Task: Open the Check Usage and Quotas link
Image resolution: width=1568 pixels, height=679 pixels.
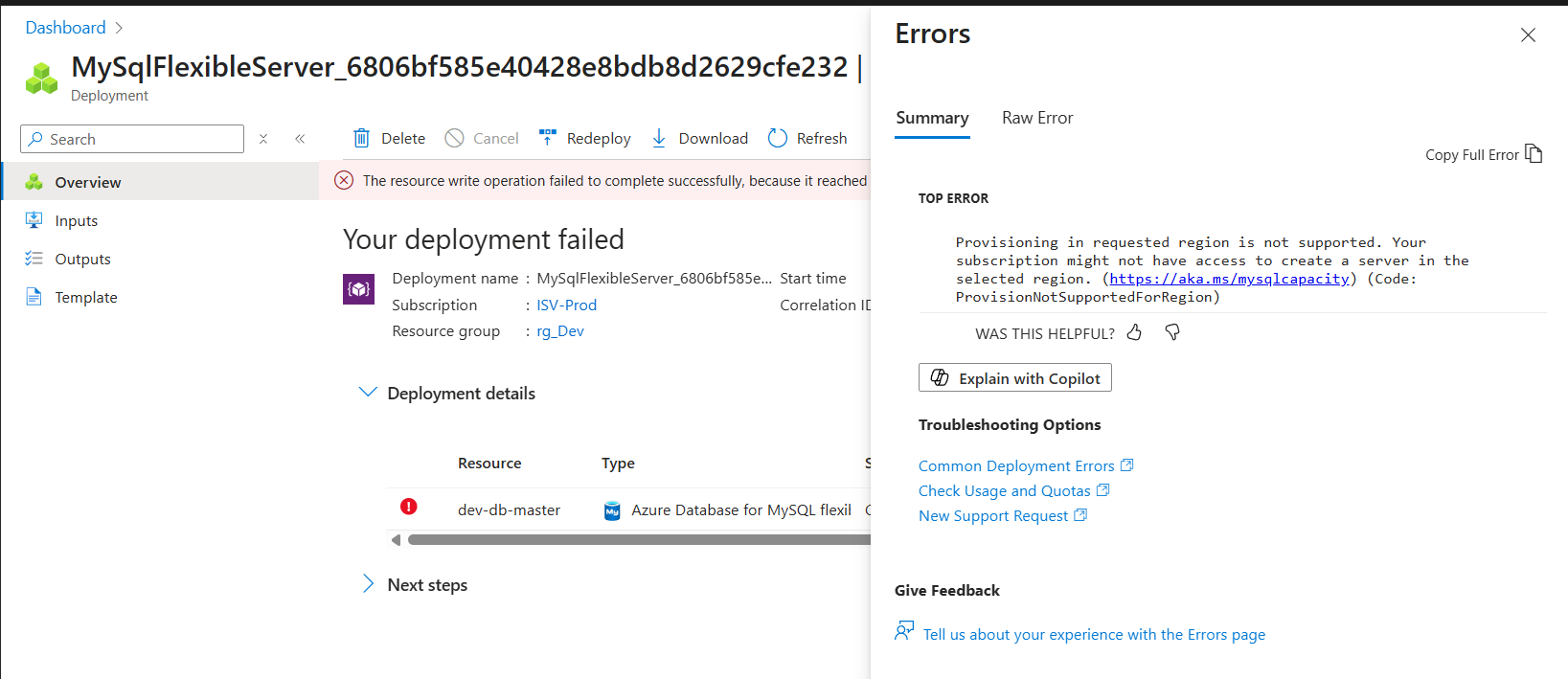Action: point(1013,490)
